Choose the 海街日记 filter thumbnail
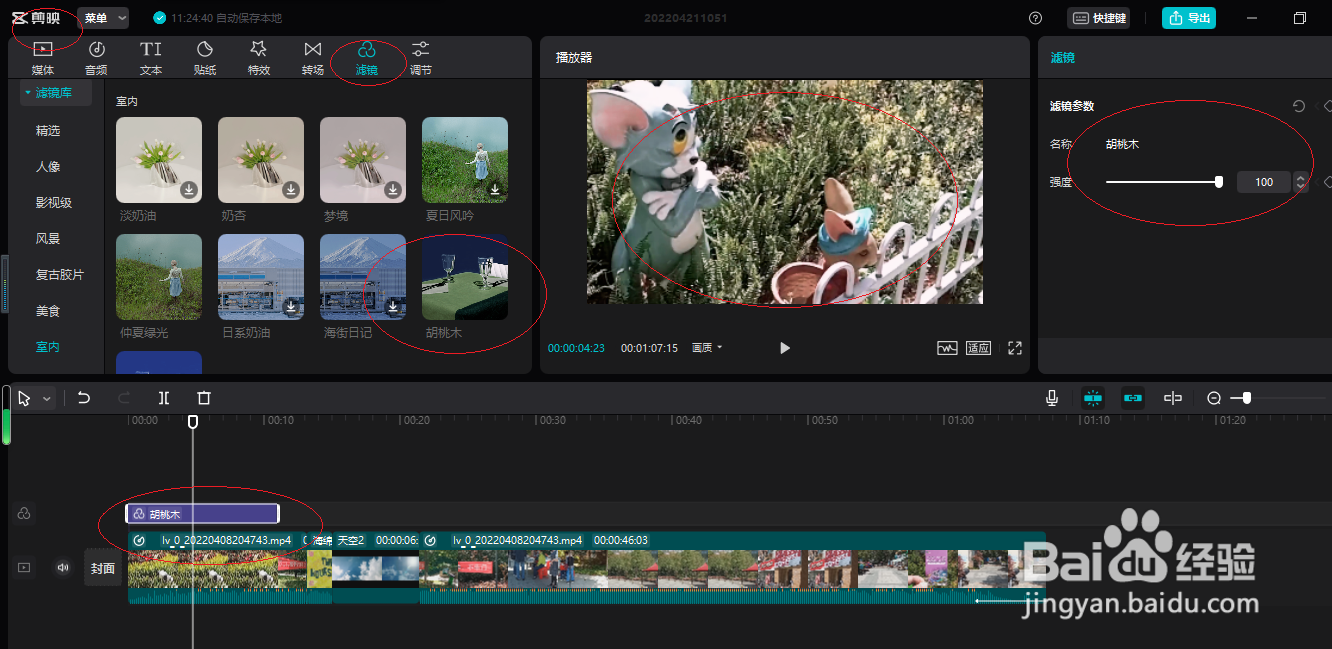 pos(363,277)
